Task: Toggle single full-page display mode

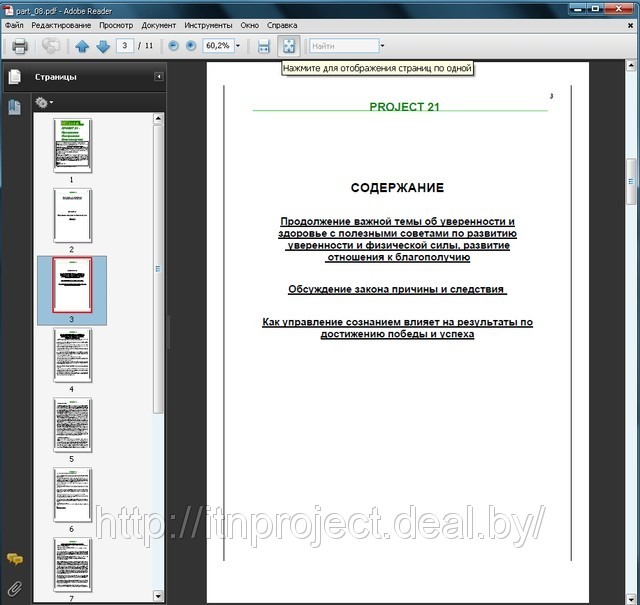Action: [288, 46]
